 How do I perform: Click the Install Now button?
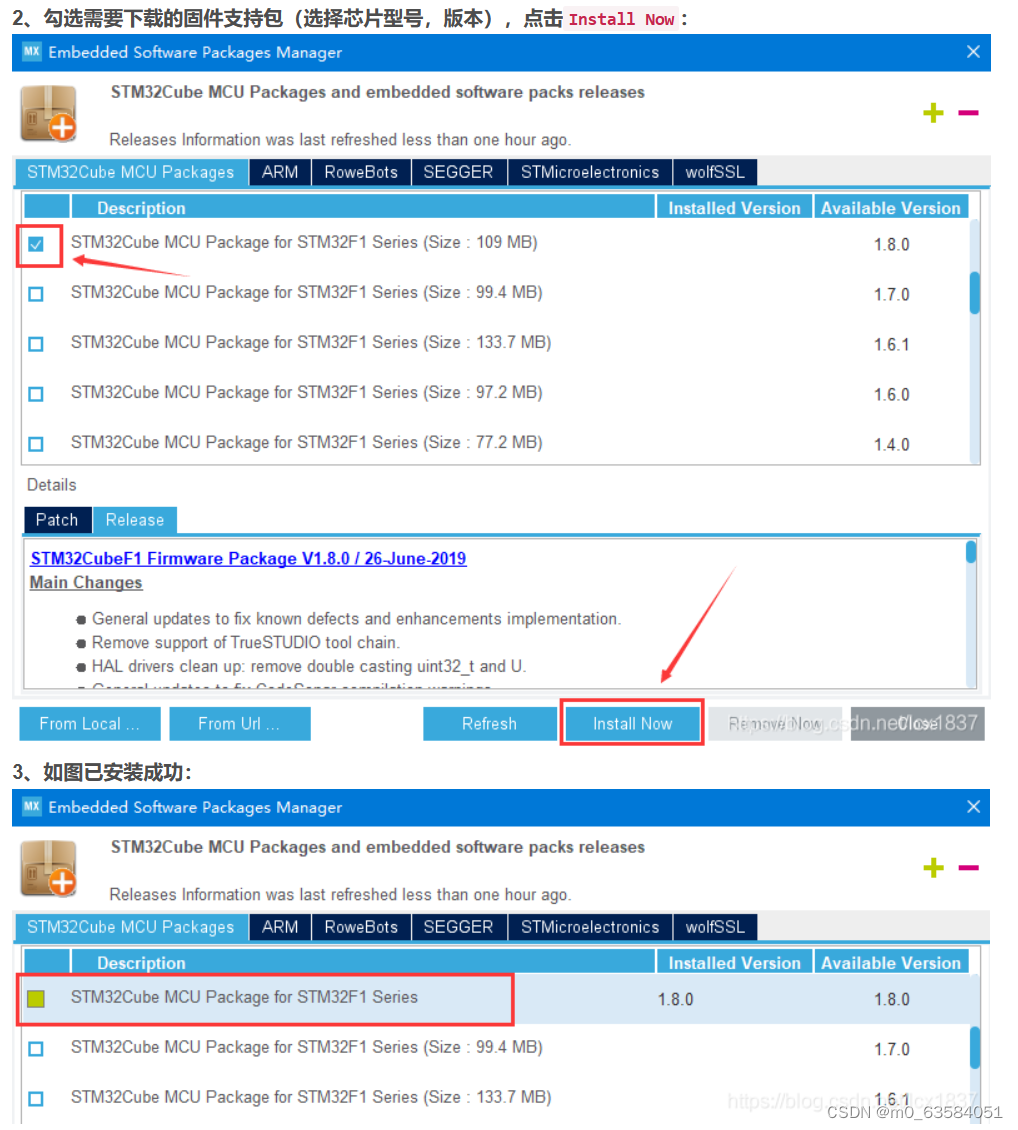[633, 724]
